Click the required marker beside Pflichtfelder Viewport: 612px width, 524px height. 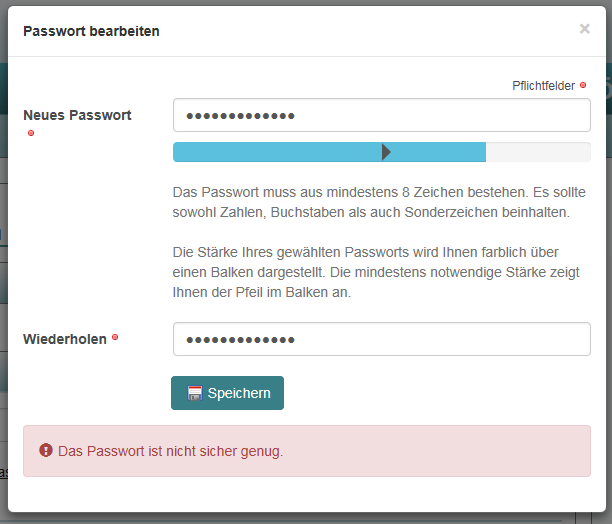click(x=583, y=86)
